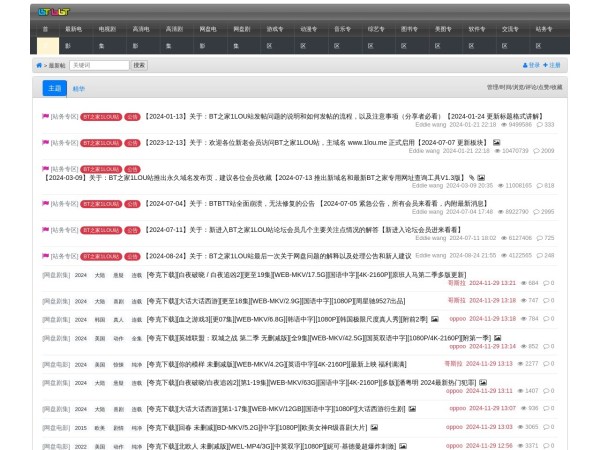Click the pencil icon on 2024-03-09 post

click(x=471, y=177)
